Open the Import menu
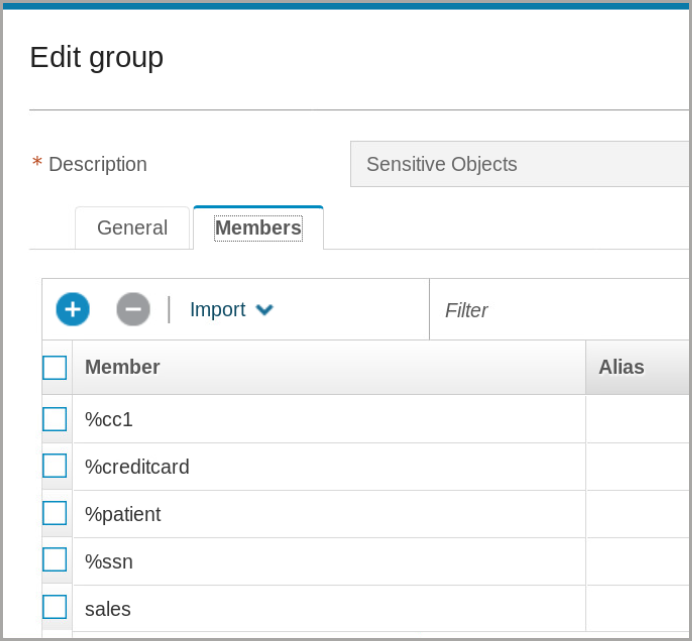This screenshot has height=641, width=692. click(x=218, y=310)
